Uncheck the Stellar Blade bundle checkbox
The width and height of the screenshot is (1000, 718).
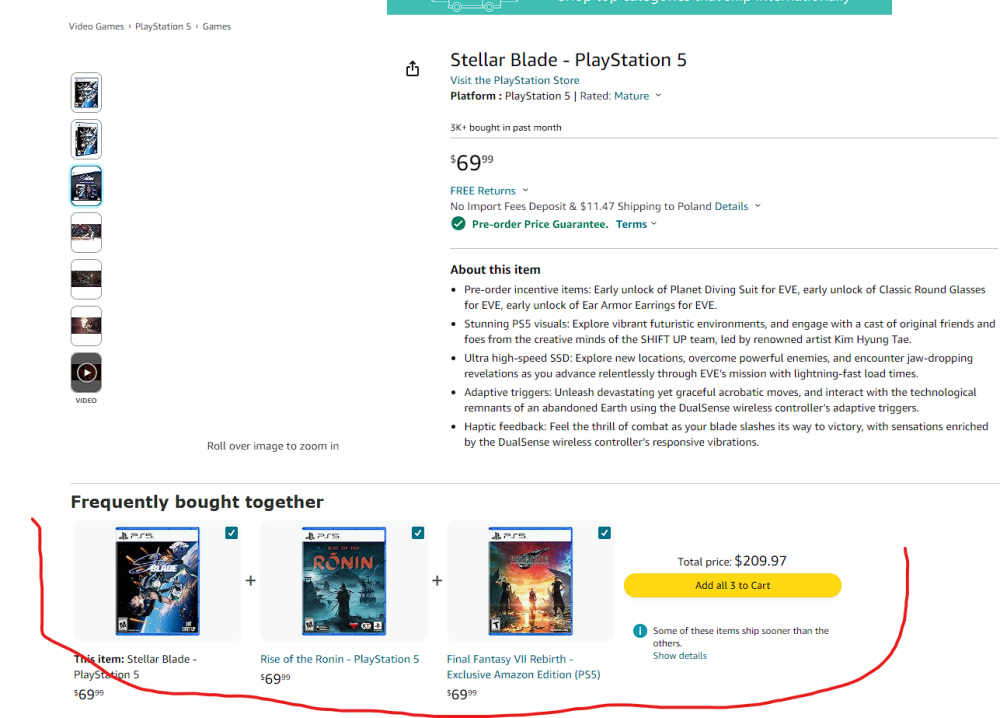(x=232, y=533)
